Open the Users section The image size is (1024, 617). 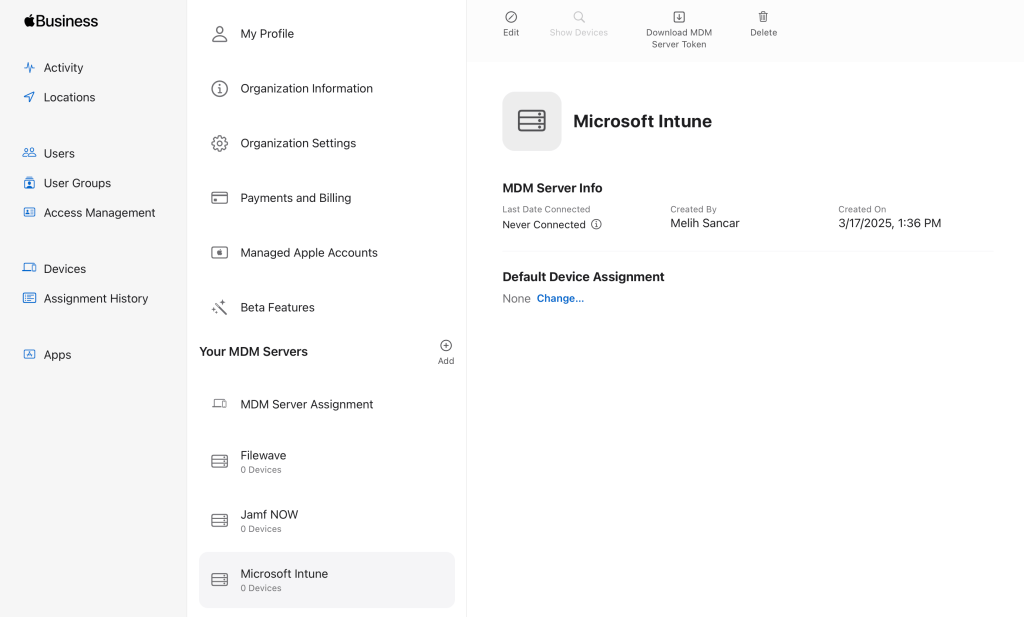(x=59, y=154)
